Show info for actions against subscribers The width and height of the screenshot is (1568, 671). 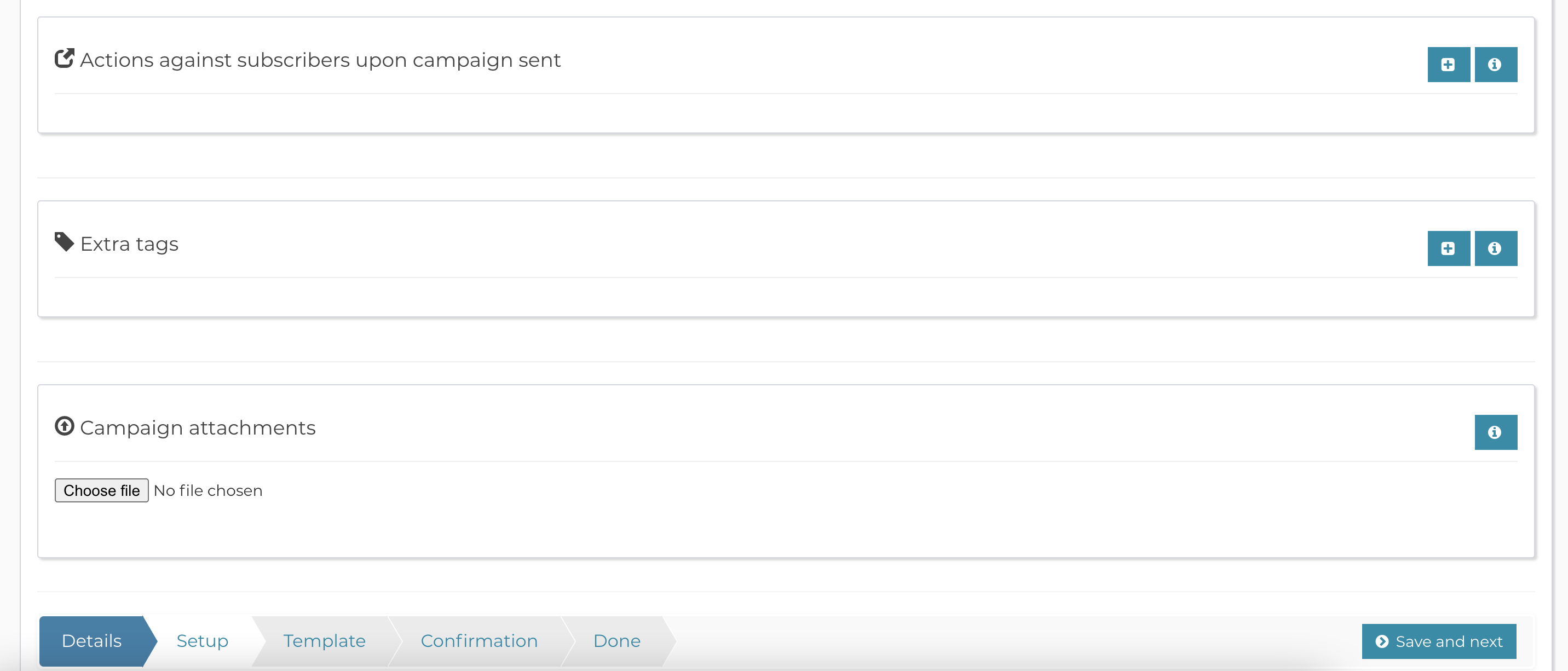click(1496, 65)
